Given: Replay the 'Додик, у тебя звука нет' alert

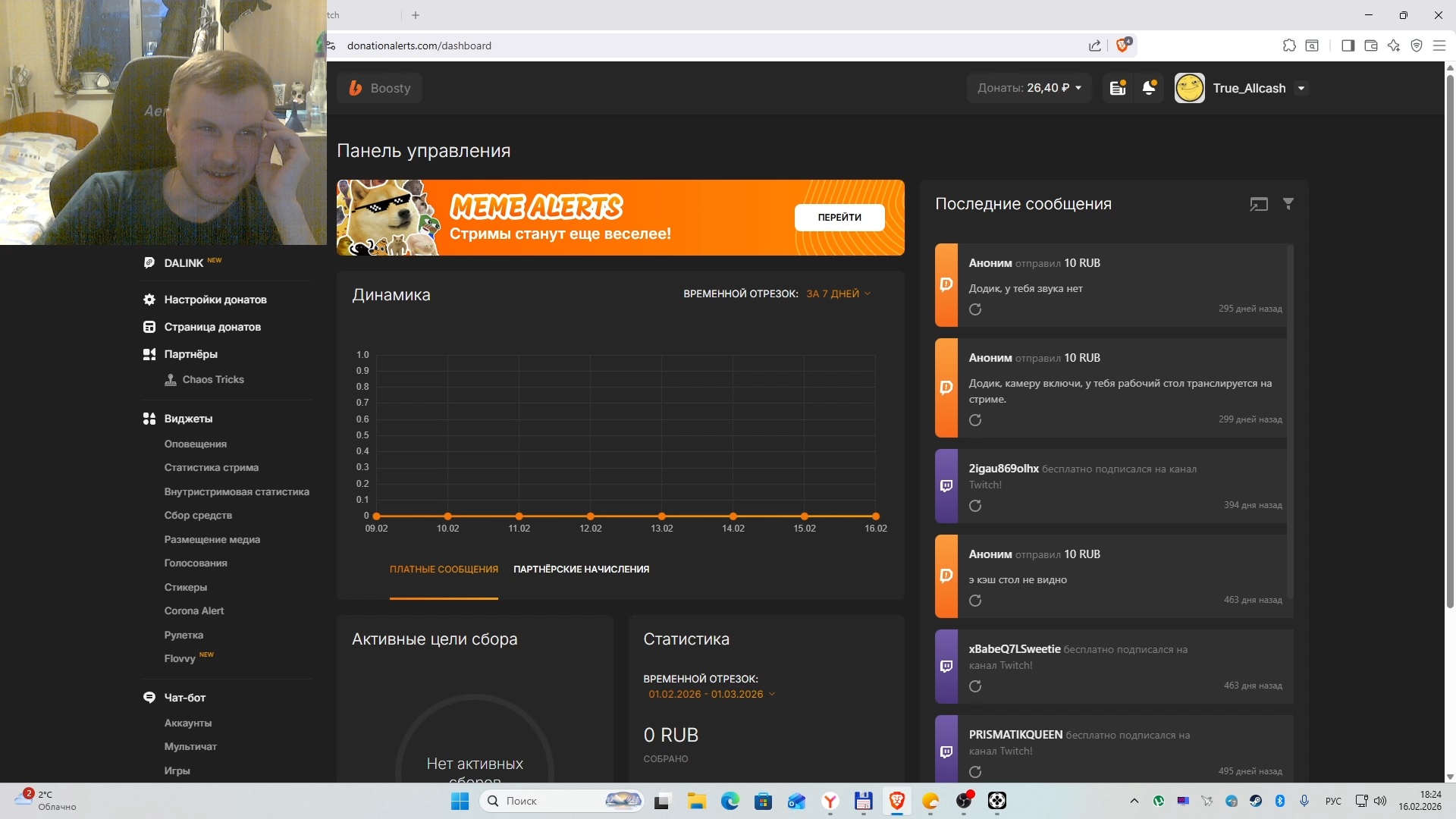Looking at the screenshot, I should coord(975,309).
